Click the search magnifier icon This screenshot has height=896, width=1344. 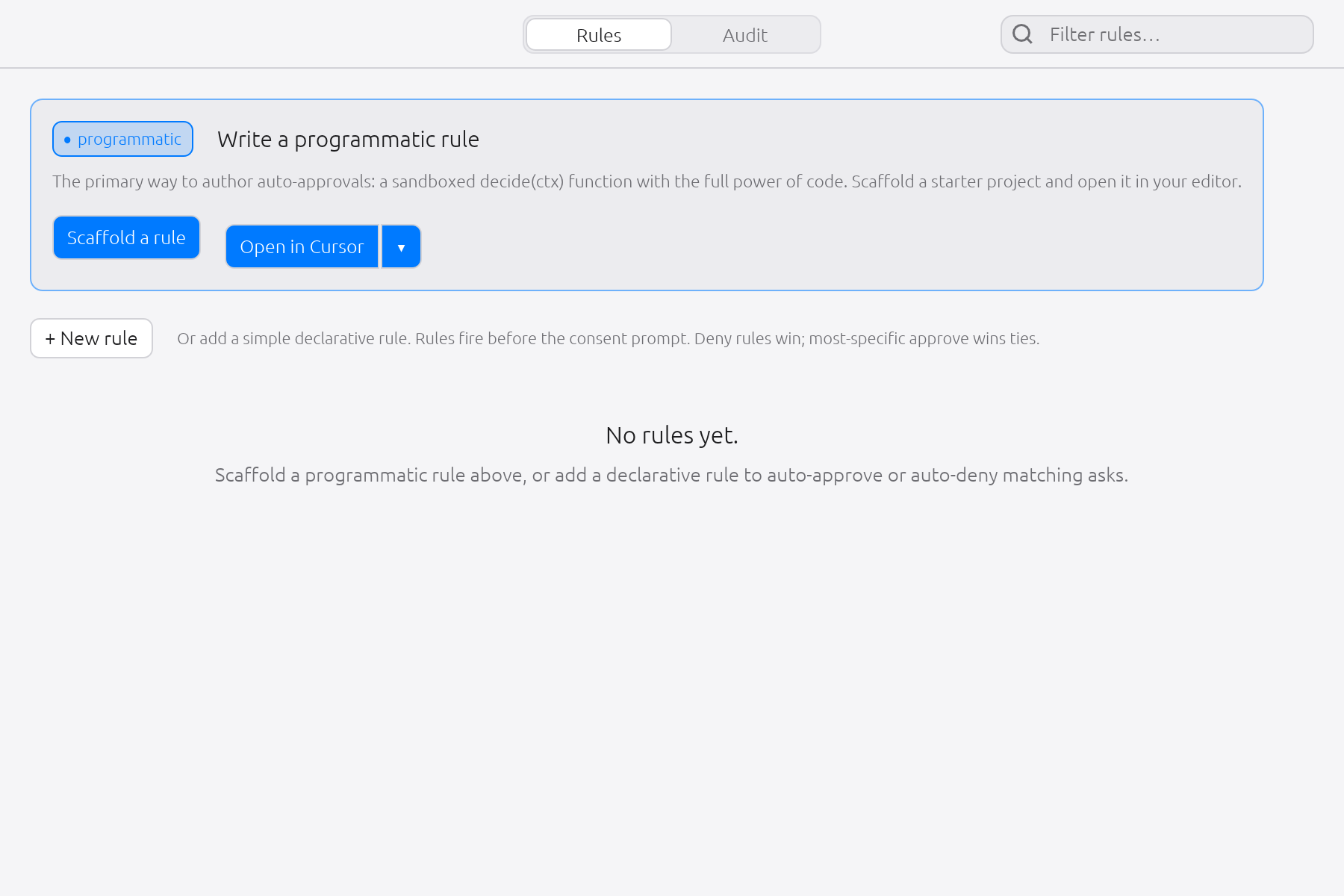[x=1022, y=34]
